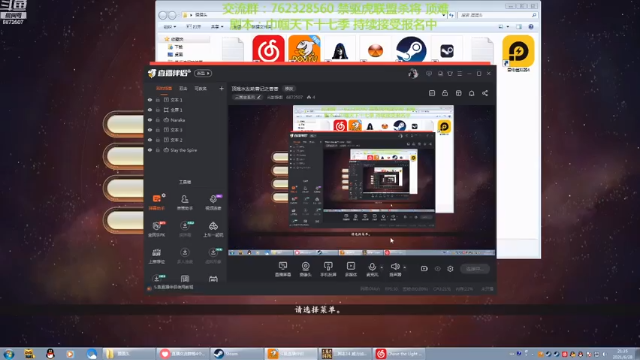Hide the 文本 2 source
Image resolution: width=640 pixels, height=360 pixels.
150,140
